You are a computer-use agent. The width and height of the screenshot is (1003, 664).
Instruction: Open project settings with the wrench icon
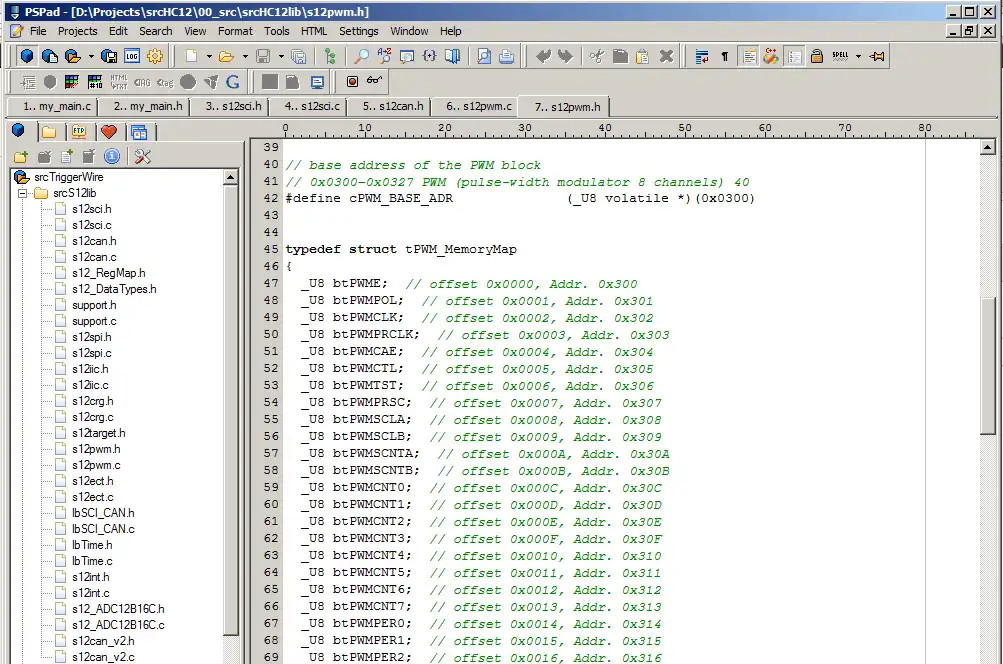(142, 156)
